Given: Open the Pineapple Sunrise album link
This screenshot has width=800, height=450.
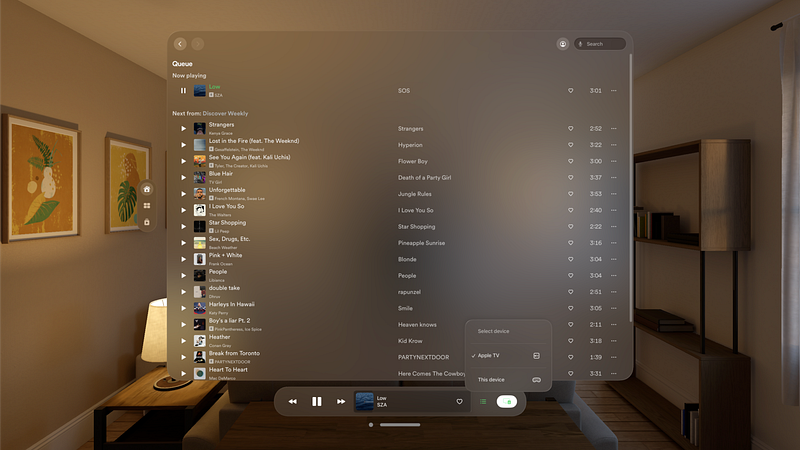Looking at the screenshot, I should click(421, 243).
